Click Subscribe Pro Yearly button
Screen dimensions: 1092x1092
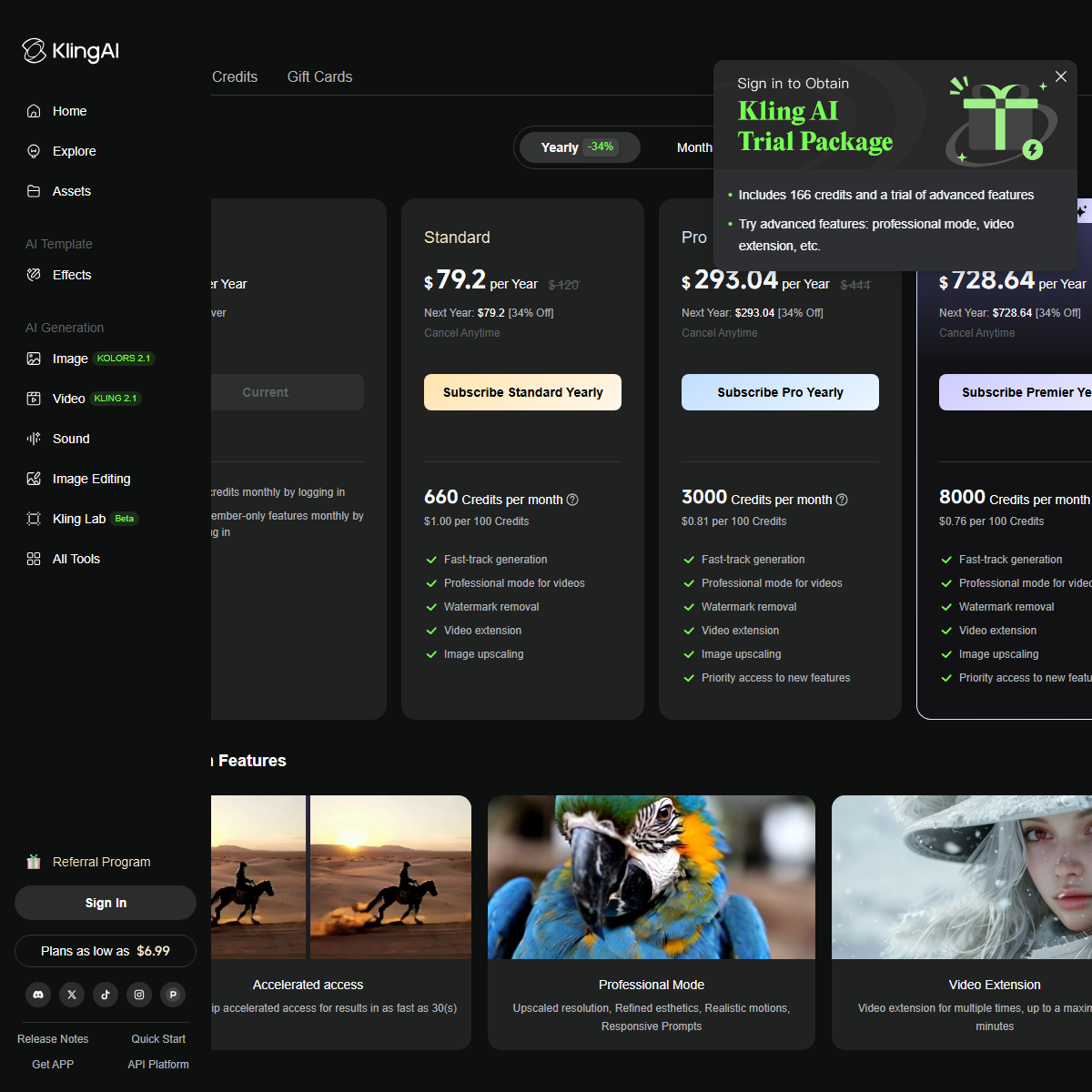pyautogui.click(x=780, y=392)
